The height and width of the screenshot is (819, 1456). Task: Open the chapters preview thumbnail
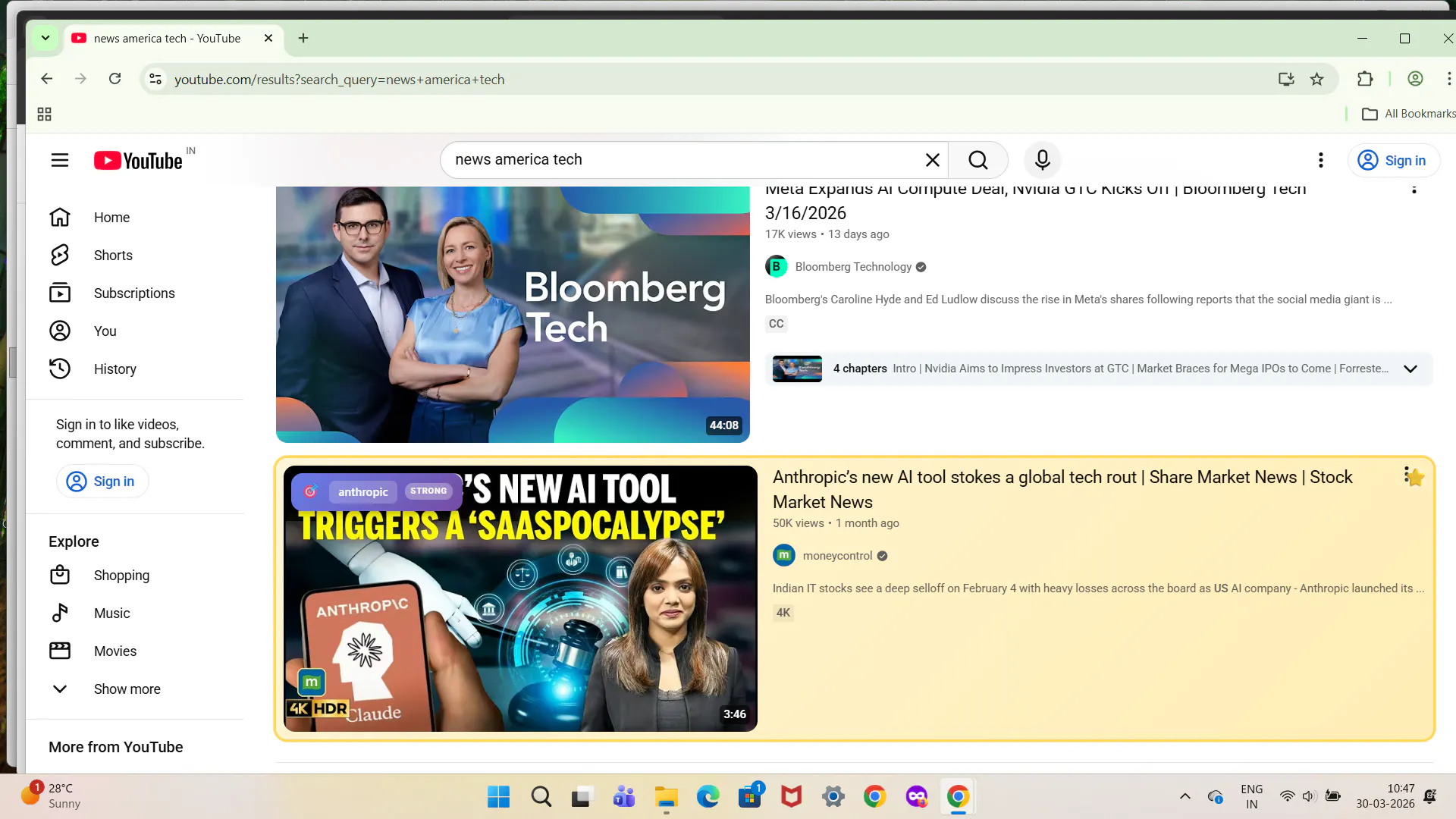click(797, 369)
